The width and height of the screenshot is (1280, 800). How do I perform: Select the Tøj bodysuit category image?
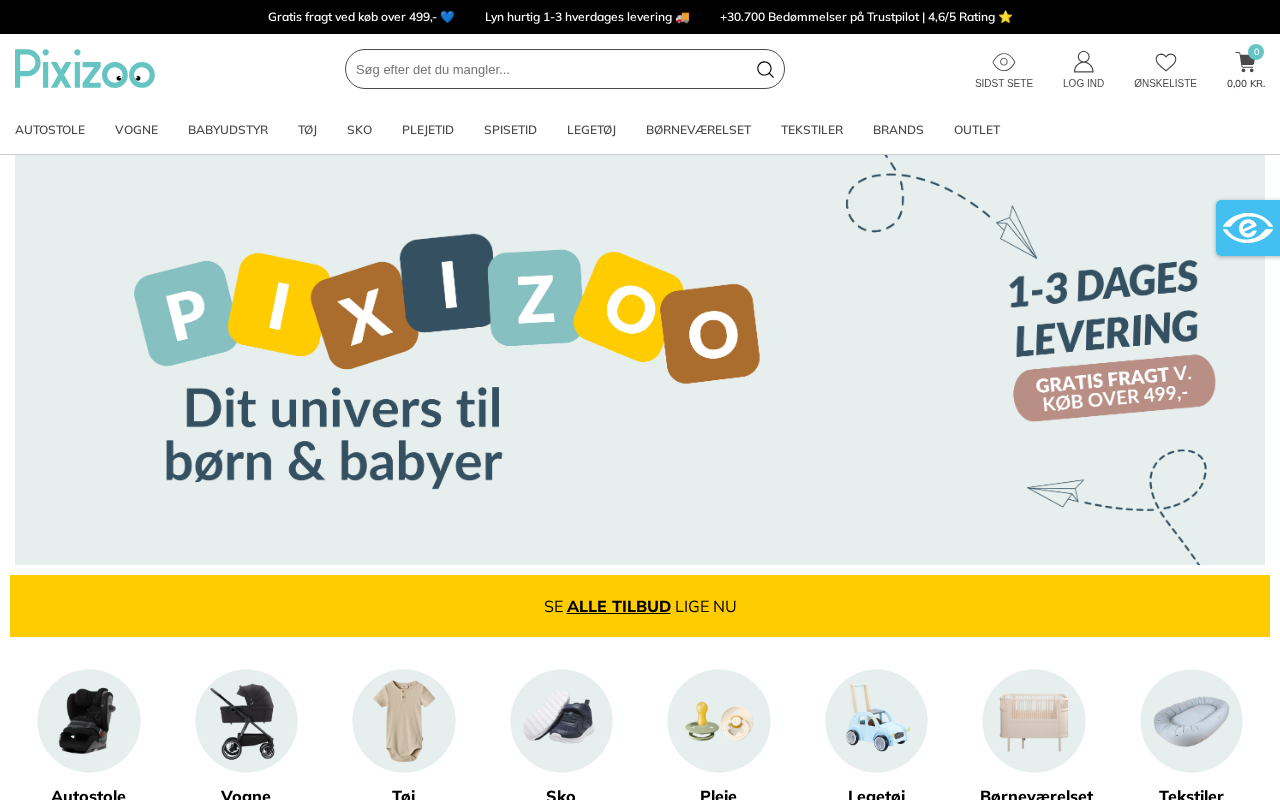tap(404, 721)
